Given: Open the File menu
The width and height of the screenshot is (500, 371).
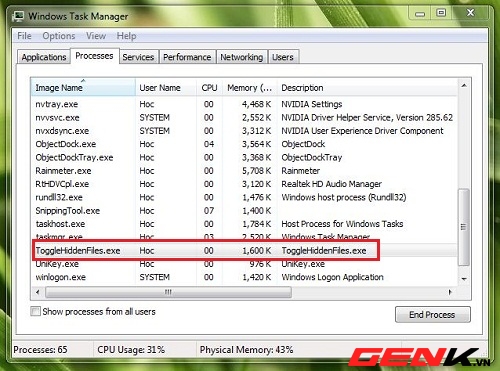Looking at the screenshot, I should point(24,36).
